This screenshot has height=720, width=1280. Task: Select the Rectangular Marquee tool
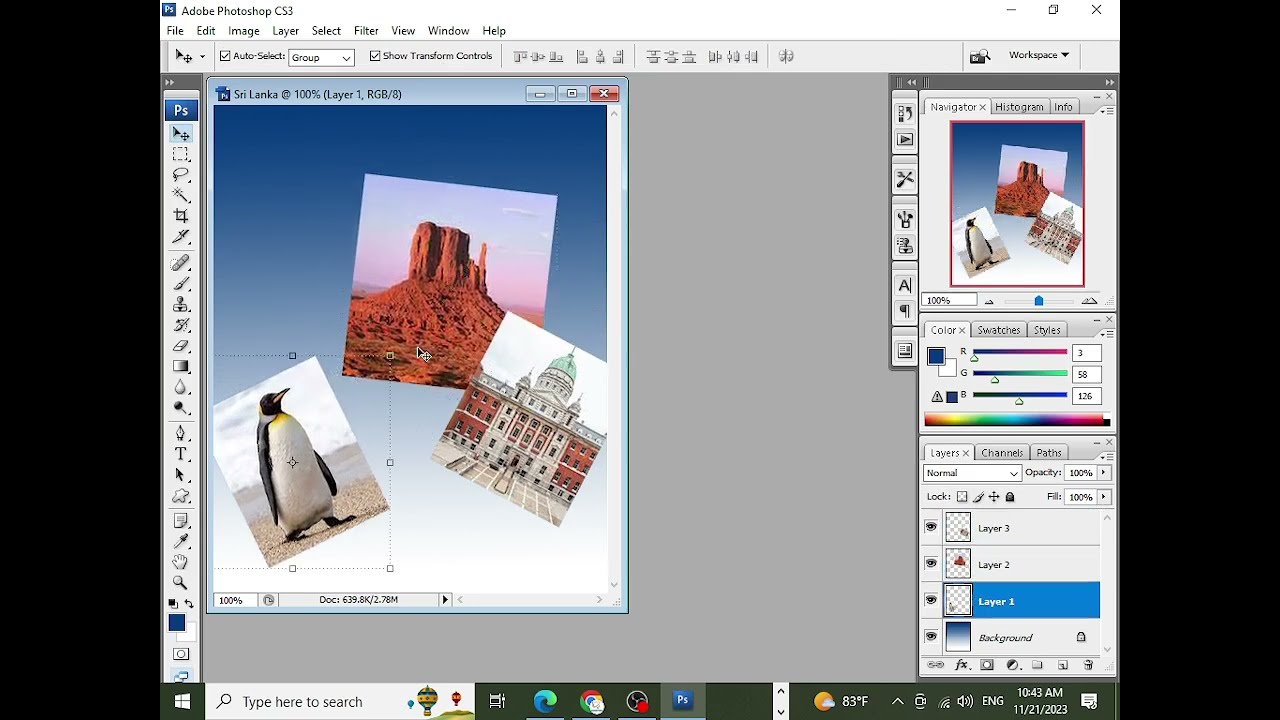(181, 154)
